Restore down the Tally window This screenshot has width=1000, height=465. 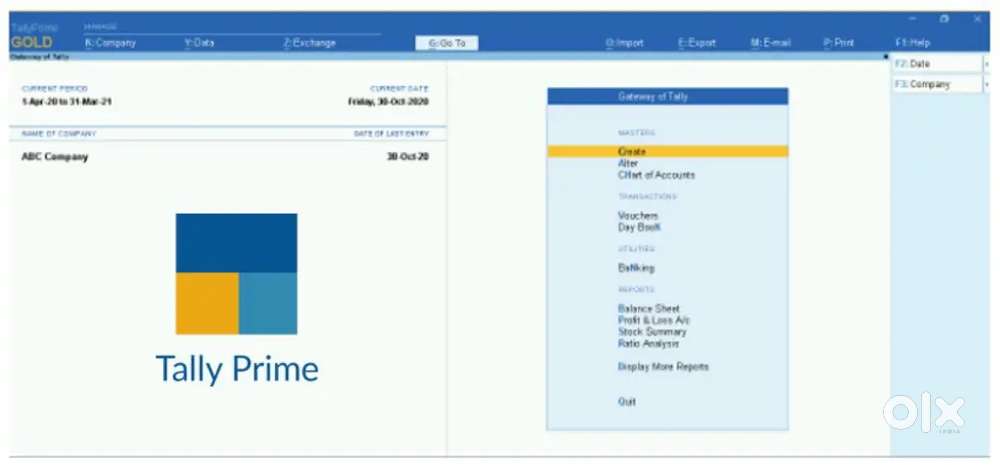coord(944,19)
